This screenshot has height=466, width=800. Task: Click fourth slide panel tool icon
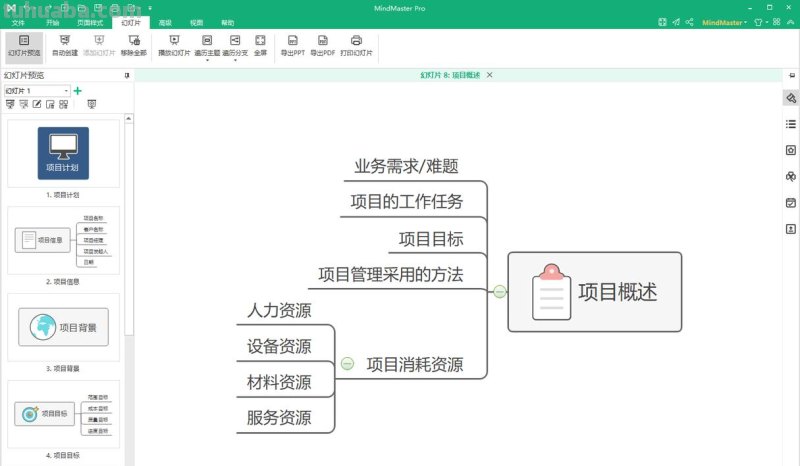pyautogui.click(x=50, y=105)
